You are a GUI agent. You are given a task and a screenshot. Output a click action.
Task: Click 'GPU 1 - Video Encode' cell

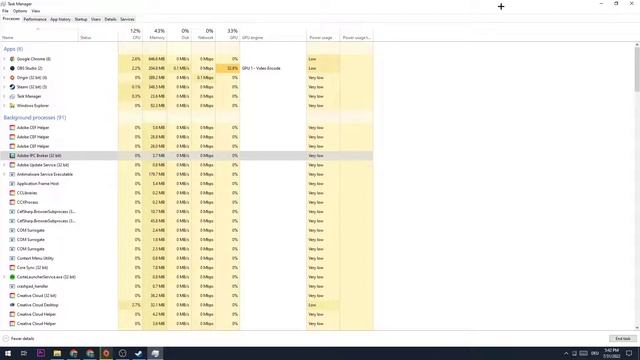[x=261, y=68]
